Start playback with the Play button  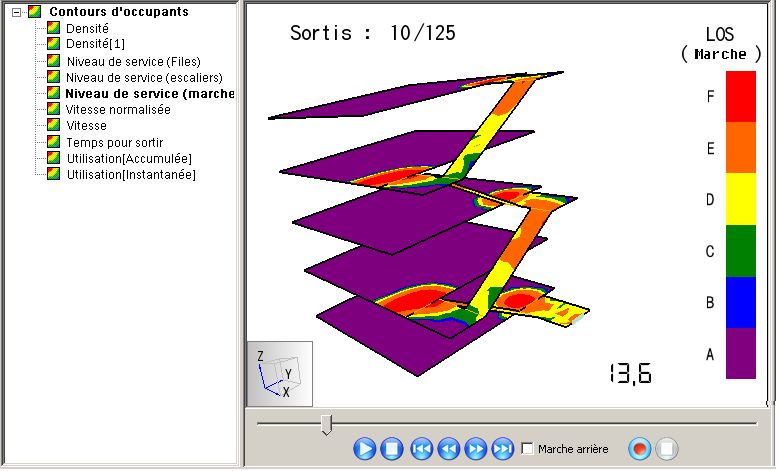pos(364,449)
